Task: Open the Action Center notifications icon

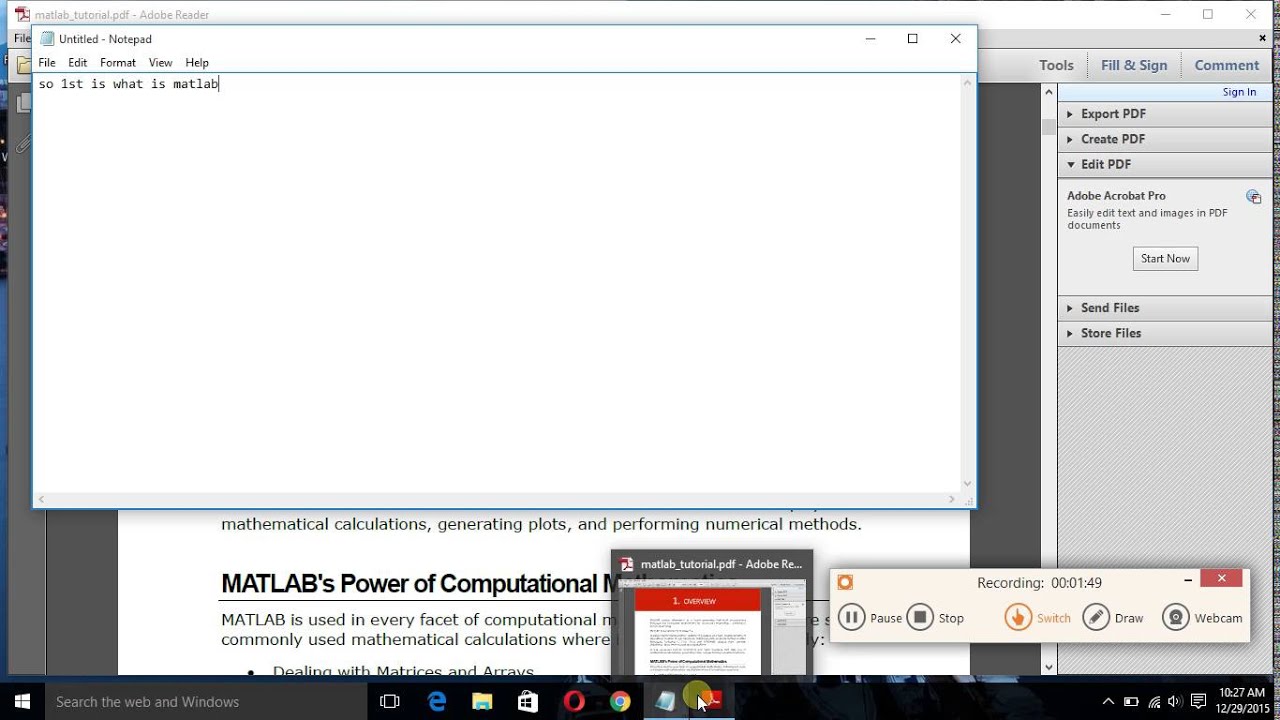Action: [x=1198, y=702]
